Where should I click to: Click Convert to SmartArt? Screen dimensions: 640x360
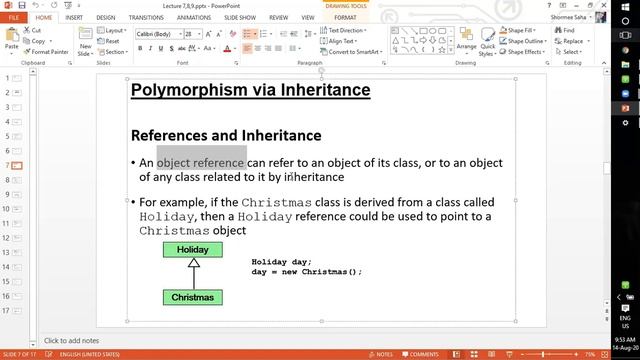[x=351, y=52]
